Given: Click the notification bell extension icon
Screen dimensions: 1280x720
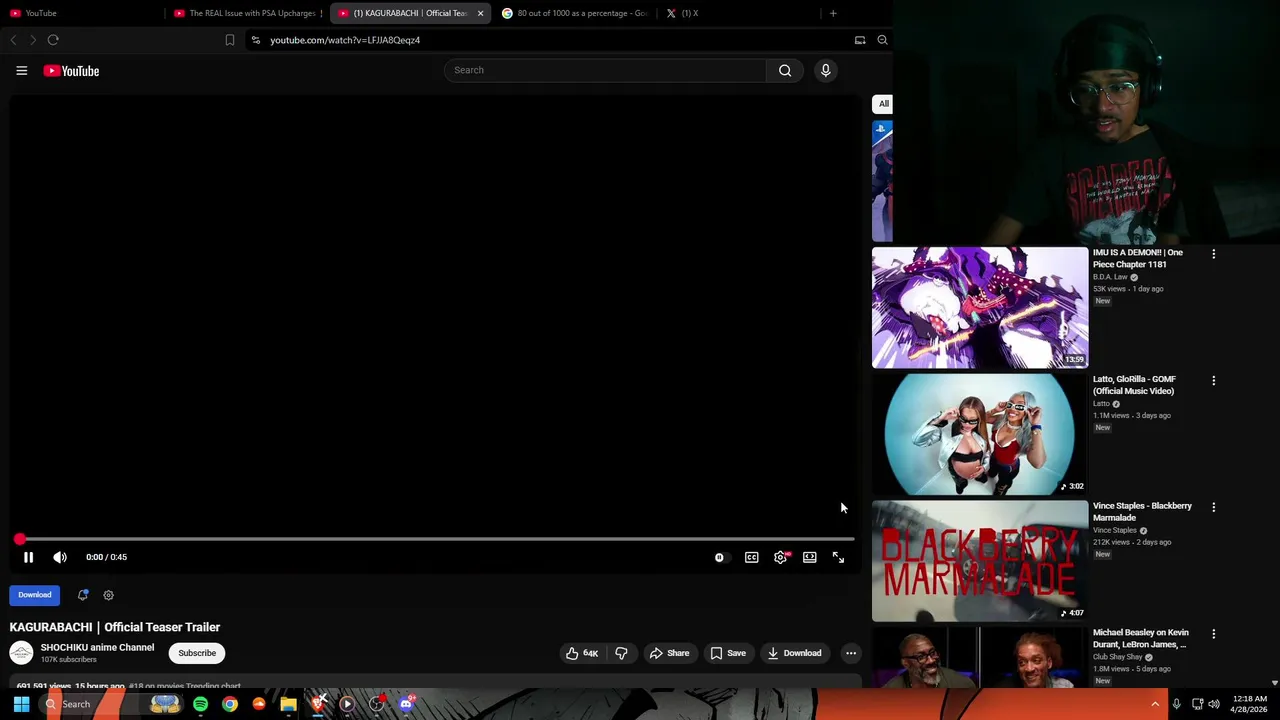Looking at the screenshot, I should point(83,595).
